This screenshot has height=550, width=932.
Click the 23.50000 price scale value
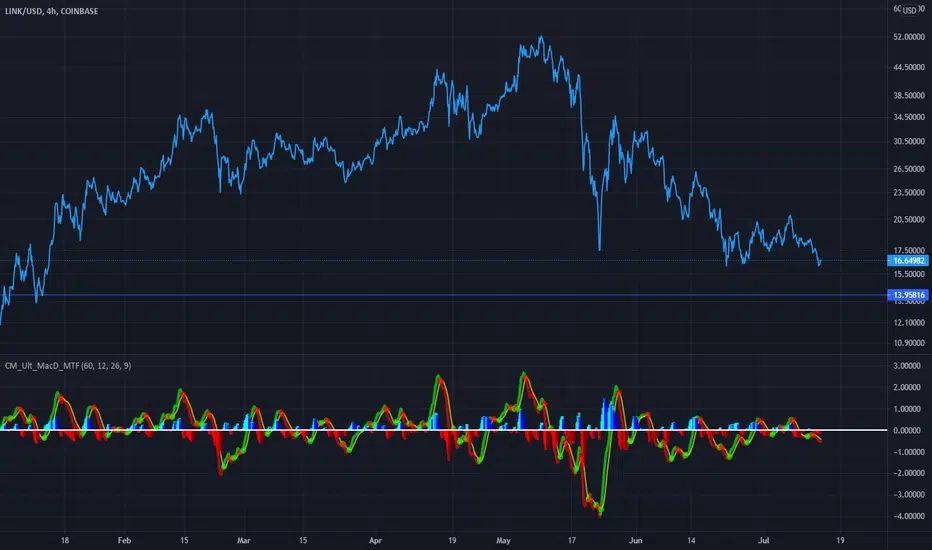909,193
